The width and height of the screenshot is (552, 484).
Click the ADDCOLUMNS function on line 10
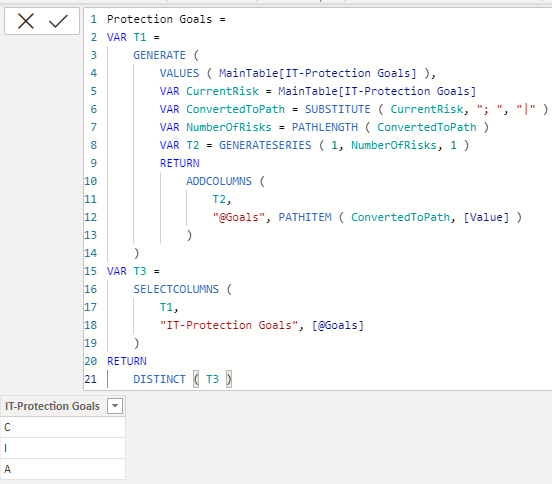(219, 181)
